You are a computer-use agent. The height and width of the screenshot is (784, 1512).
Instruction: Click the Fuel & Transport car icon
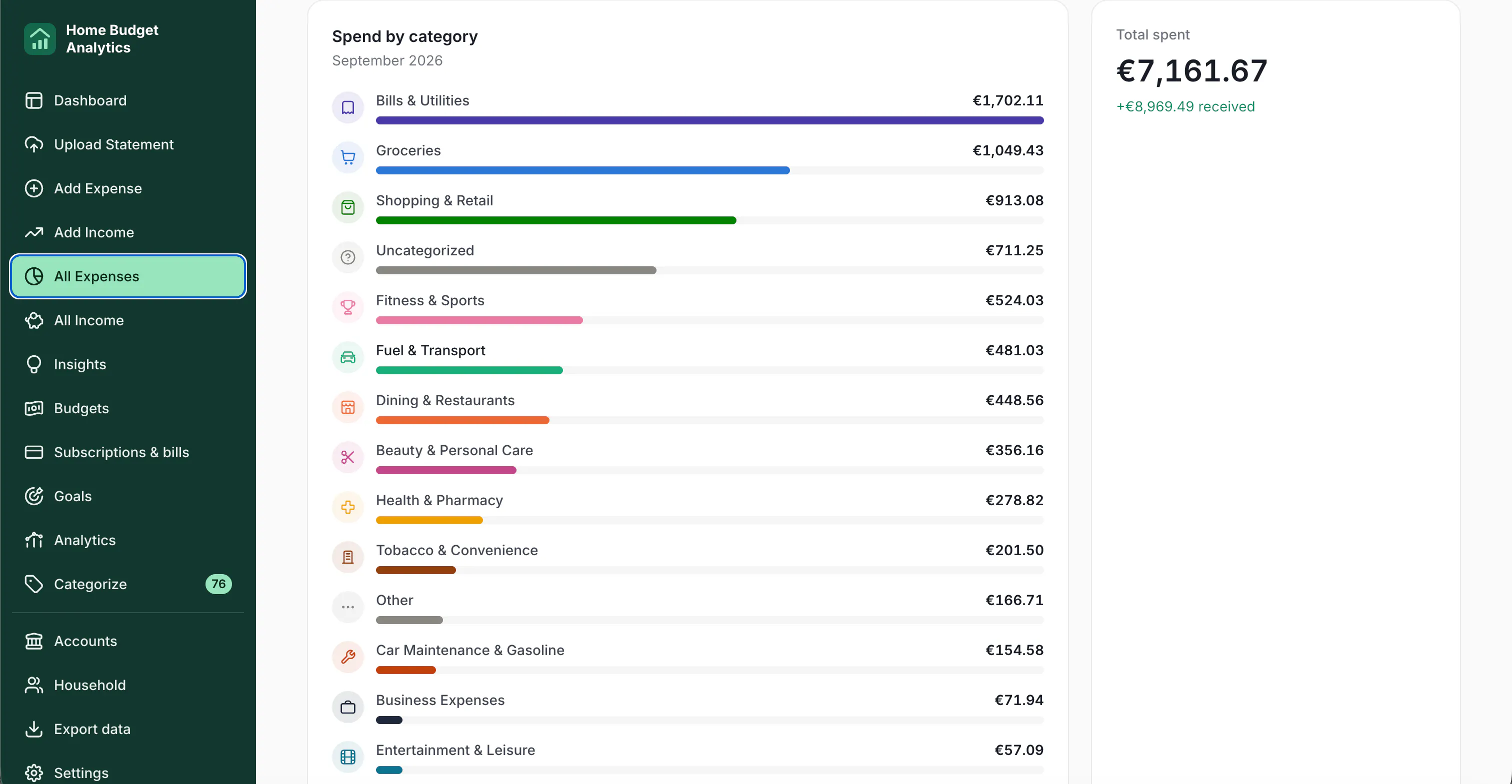348,357
